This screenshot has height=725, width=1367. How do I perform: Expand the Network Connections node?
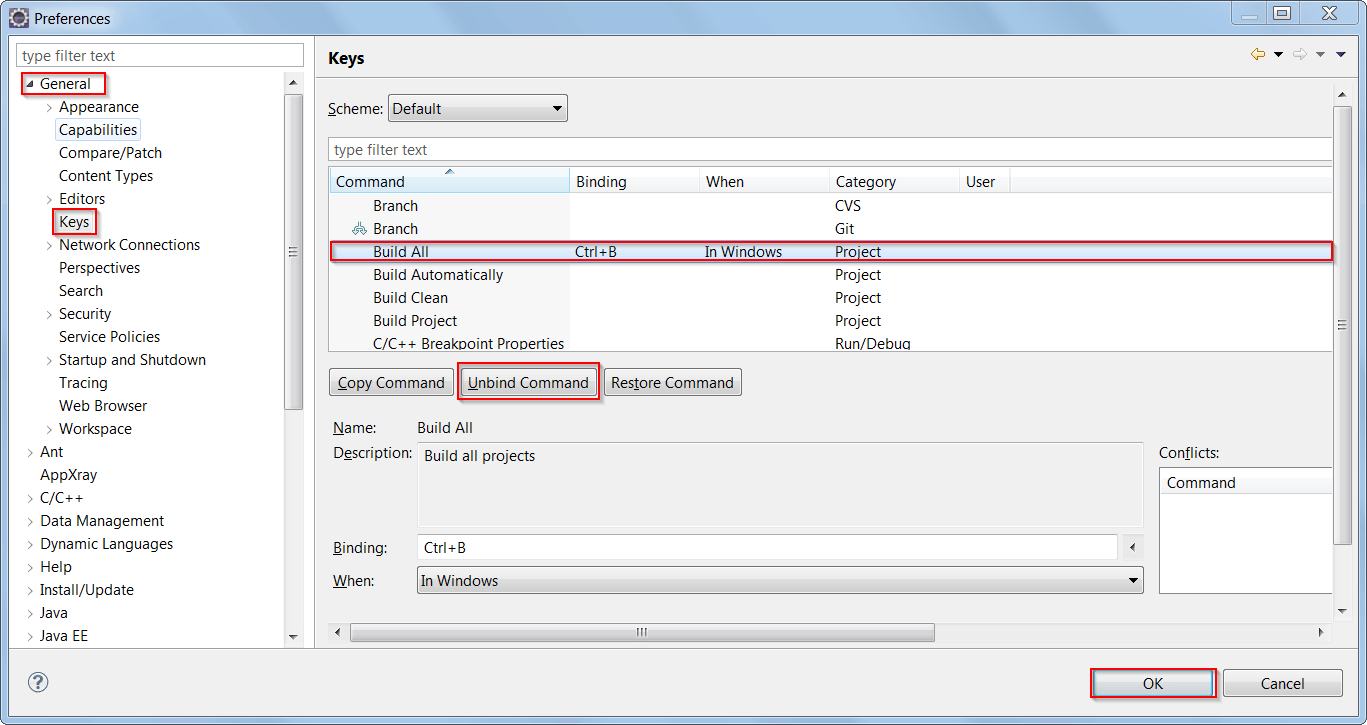click(x=49, y=245)
